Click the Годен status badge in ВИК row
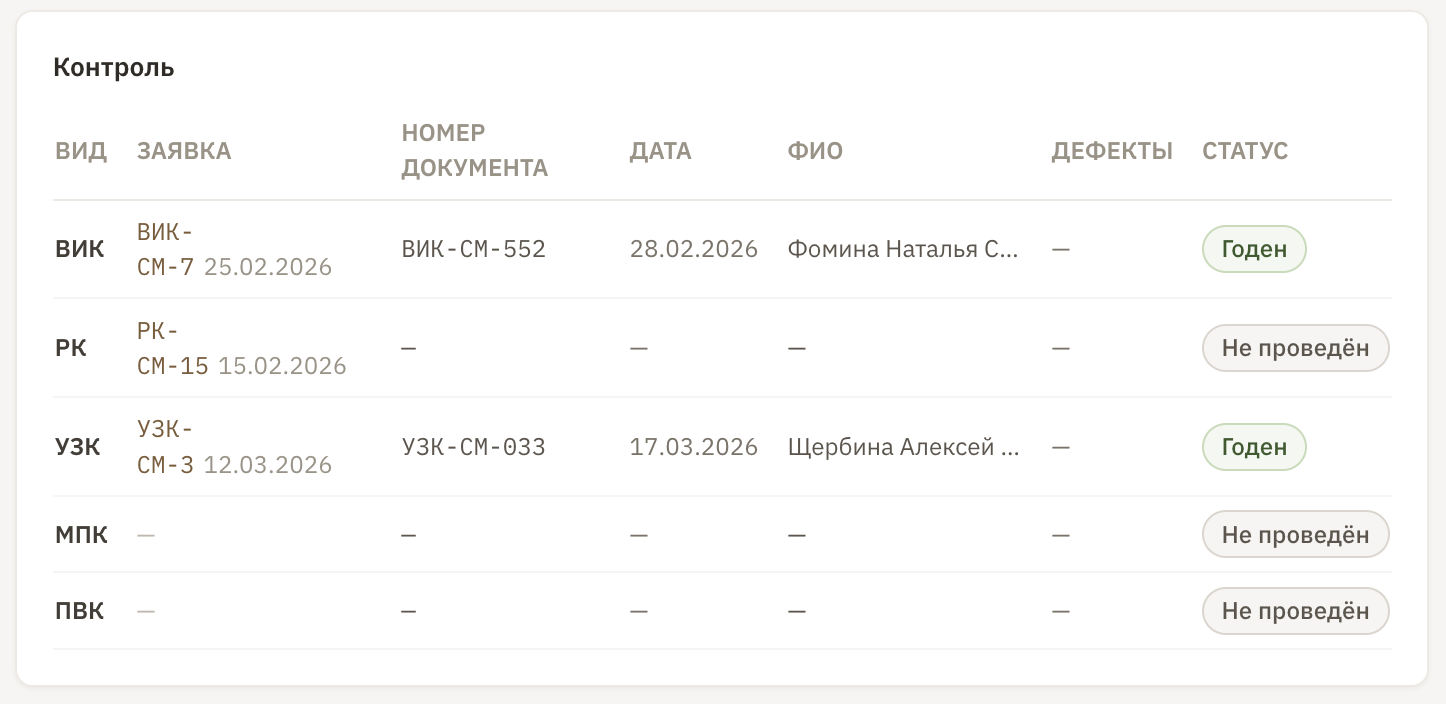Screen dimensions: 1446x704 (x=1254, y=249)
